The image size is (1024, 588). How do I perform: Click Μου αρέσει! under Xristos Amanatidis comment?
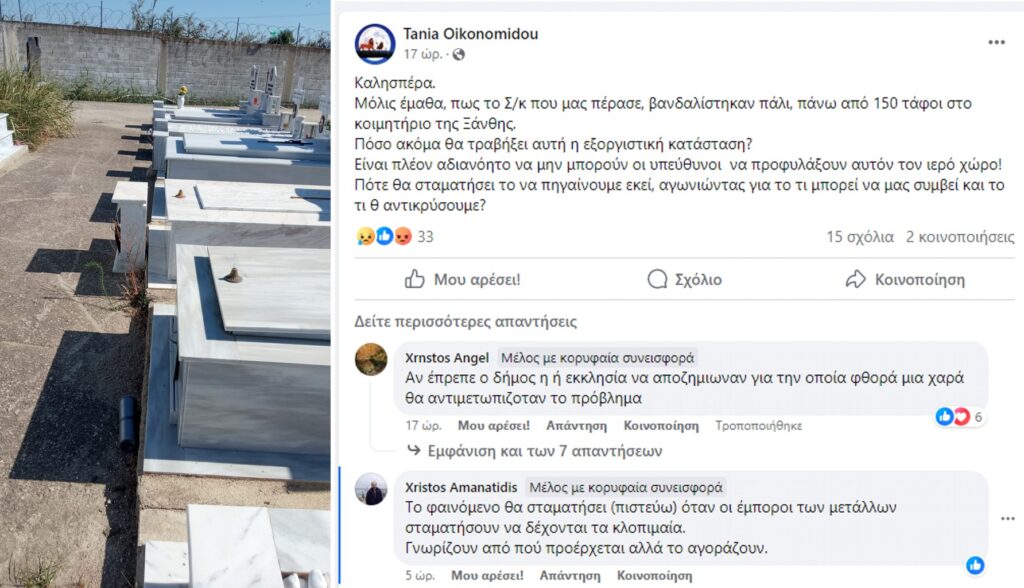(x=487, y=576)
